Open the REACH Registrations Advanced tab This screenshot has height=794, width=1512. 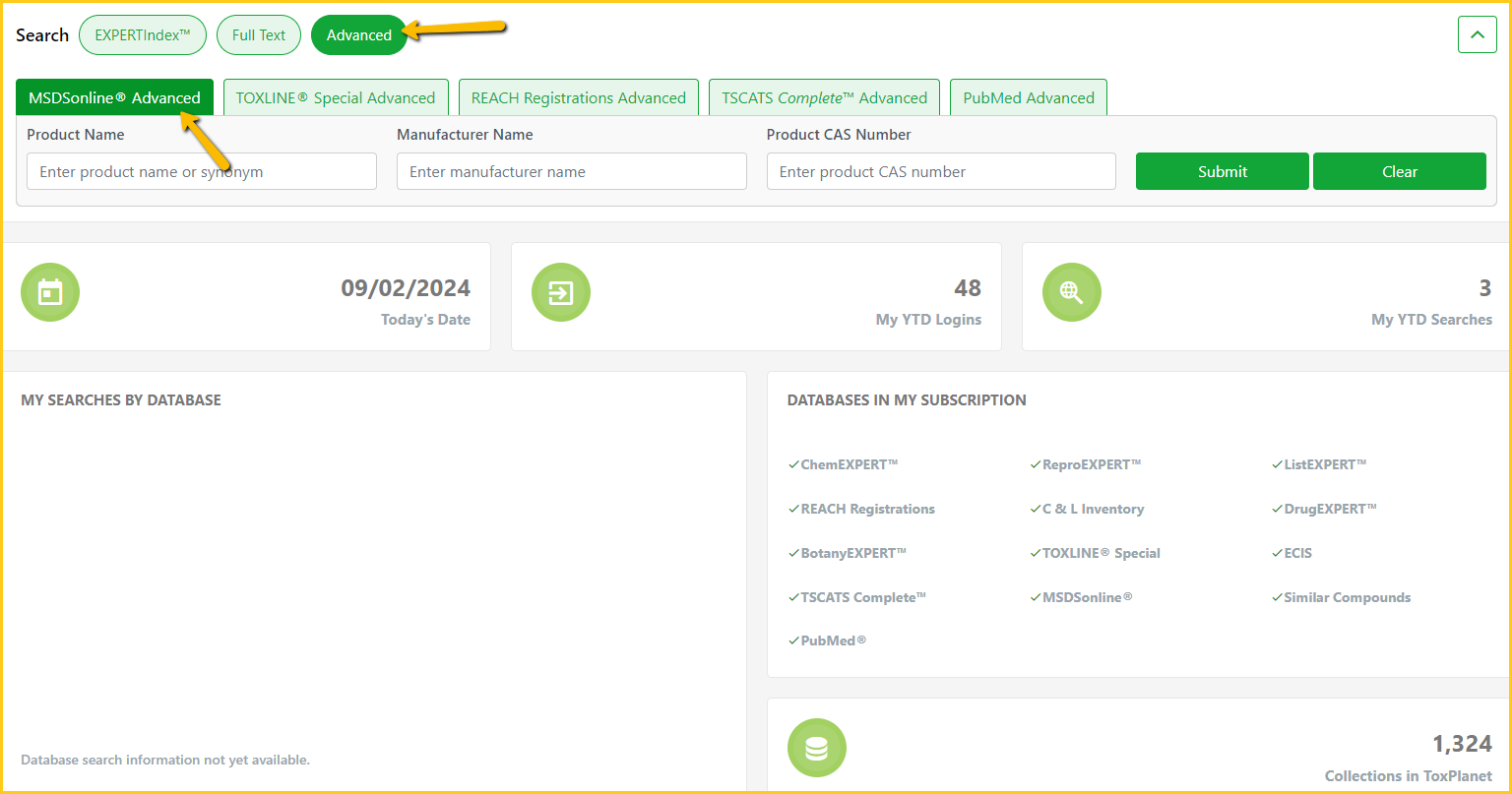[578, 97]
